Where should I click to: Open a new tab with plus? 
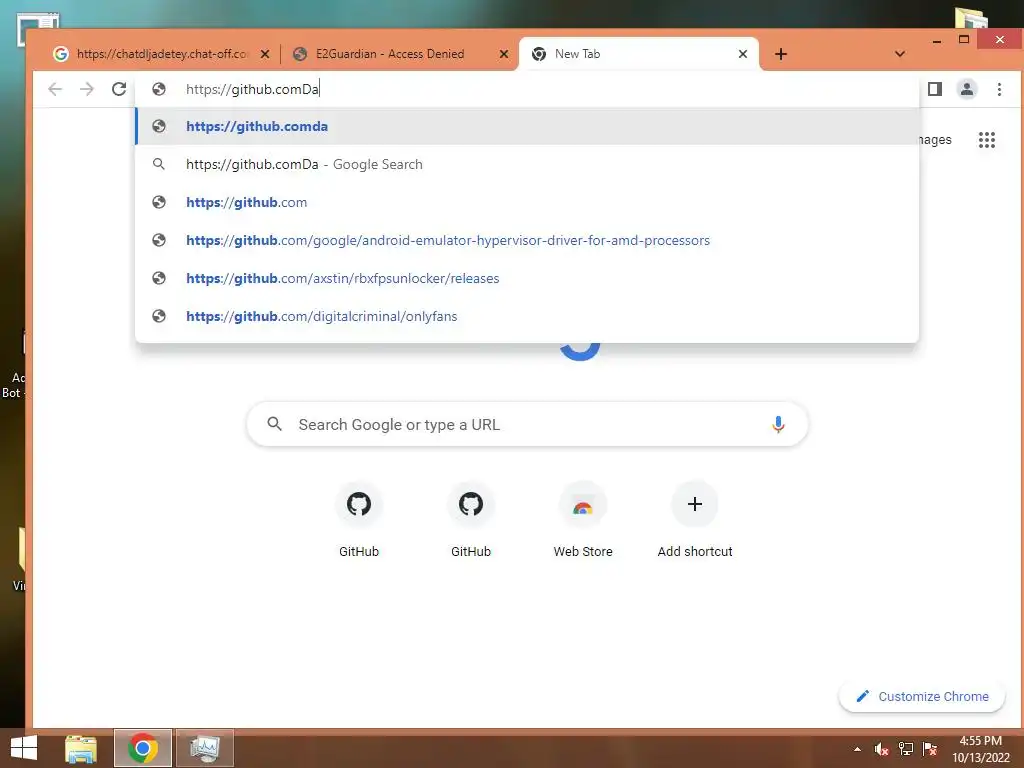(780, 54)
